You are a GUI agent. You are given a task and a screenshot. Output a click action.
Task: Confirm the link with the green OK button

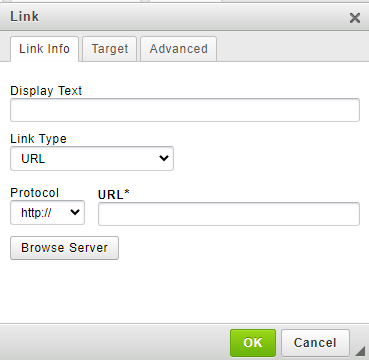click(253, 343)
